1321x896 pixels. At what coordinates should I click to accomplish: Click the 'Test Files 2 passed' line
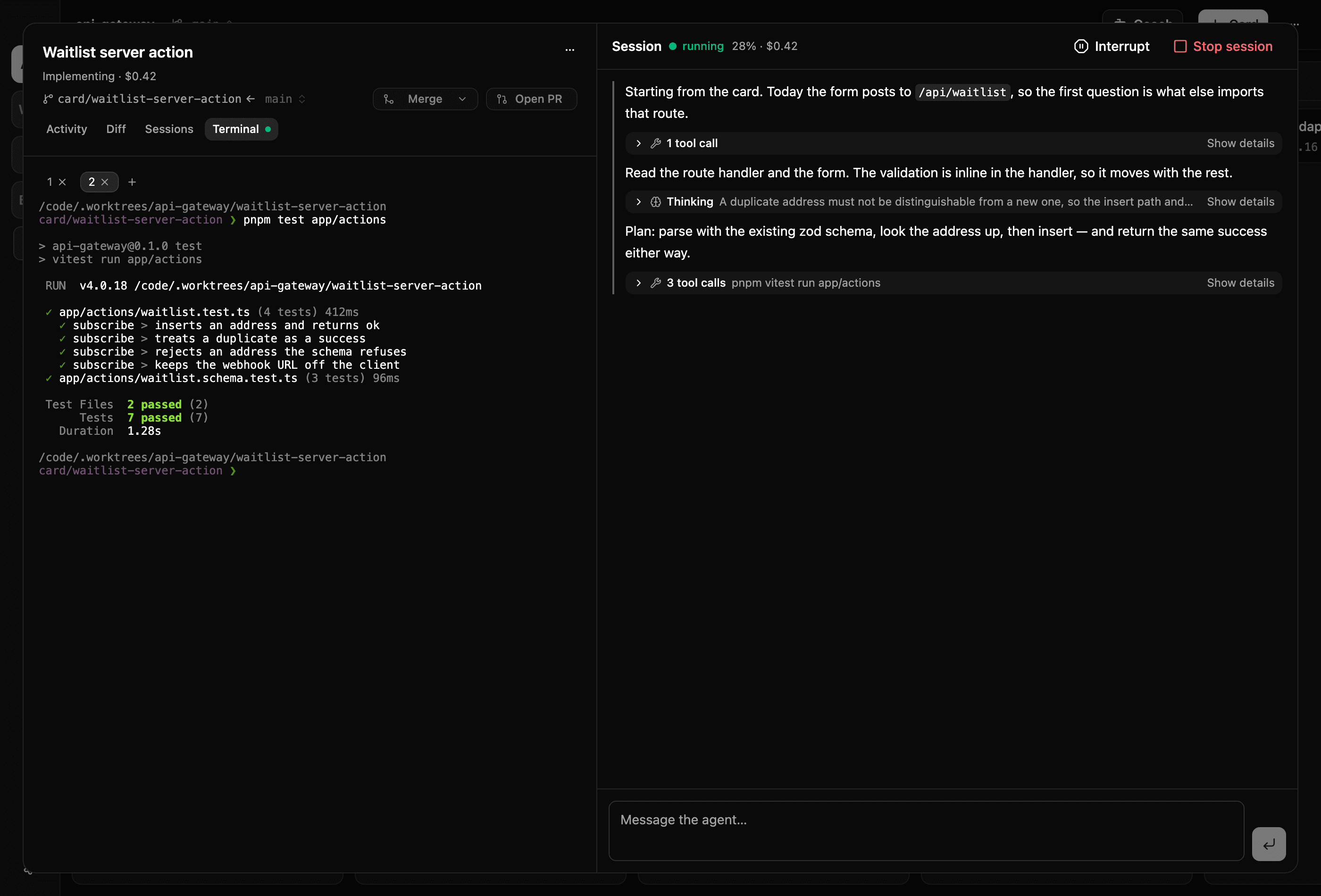127,405
